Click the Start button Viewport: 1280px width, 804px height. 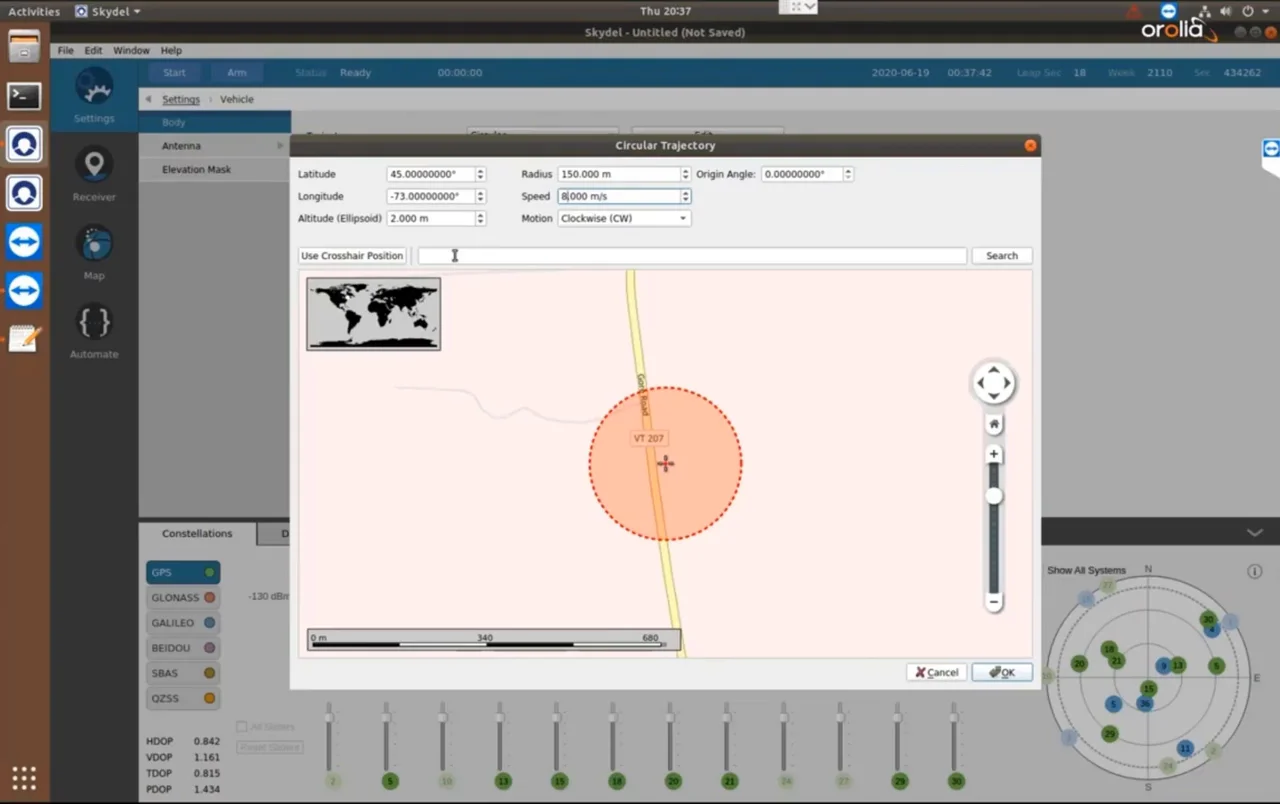(x=174, y=73)
